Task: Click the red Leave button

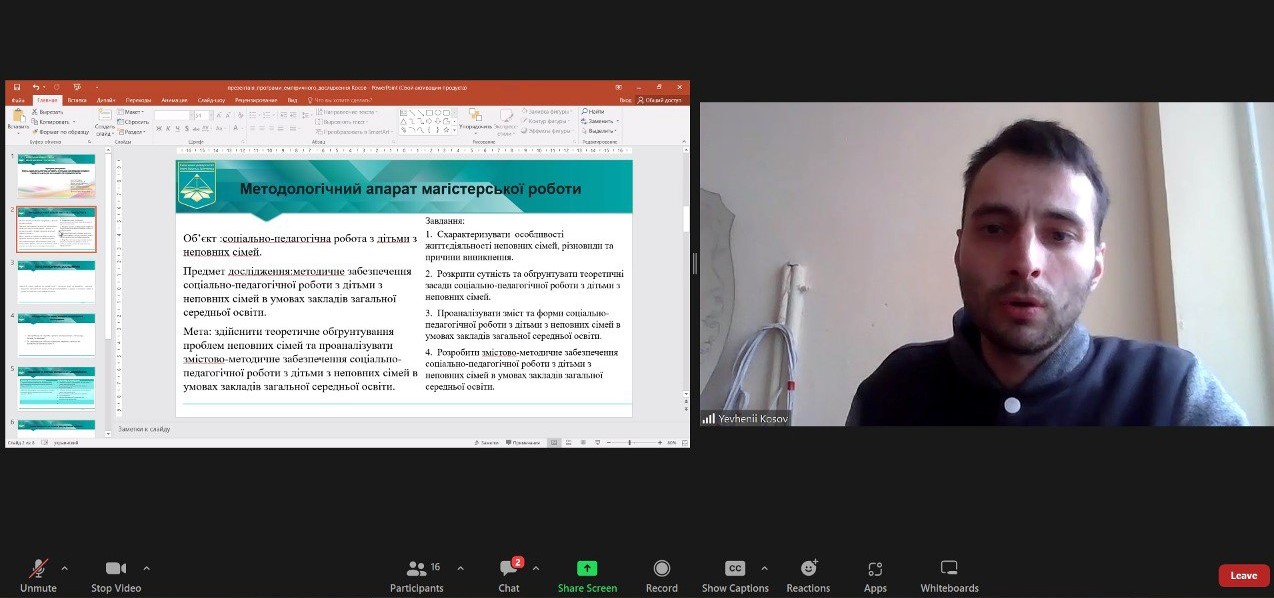Action: pyautogui.click(x=1243, y=575)
